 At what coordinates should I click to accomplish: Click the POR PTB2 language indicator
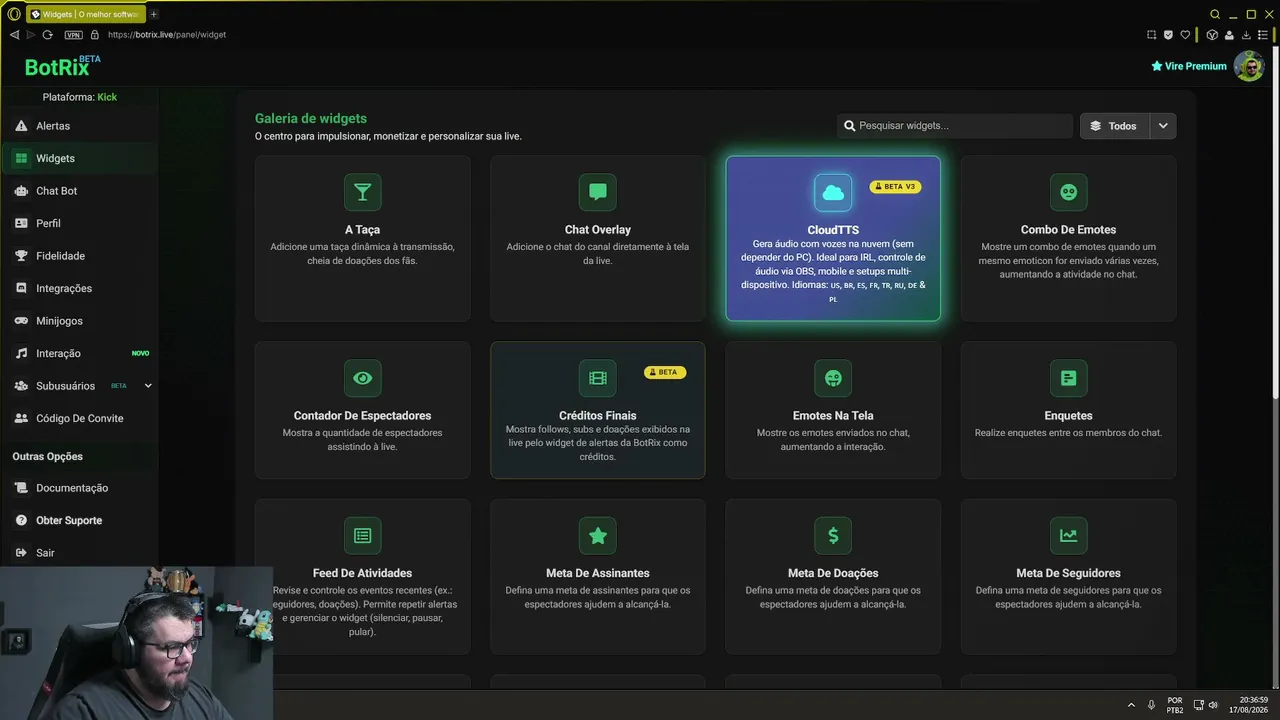[1175, 705]
